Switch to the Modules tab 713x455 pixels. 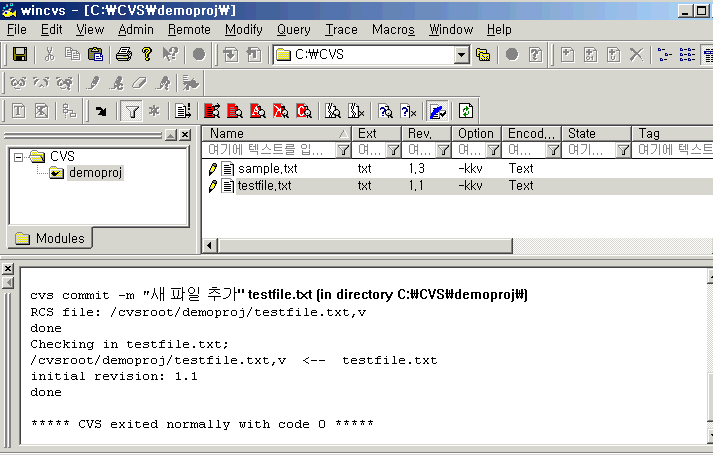(x=50, y=238)
